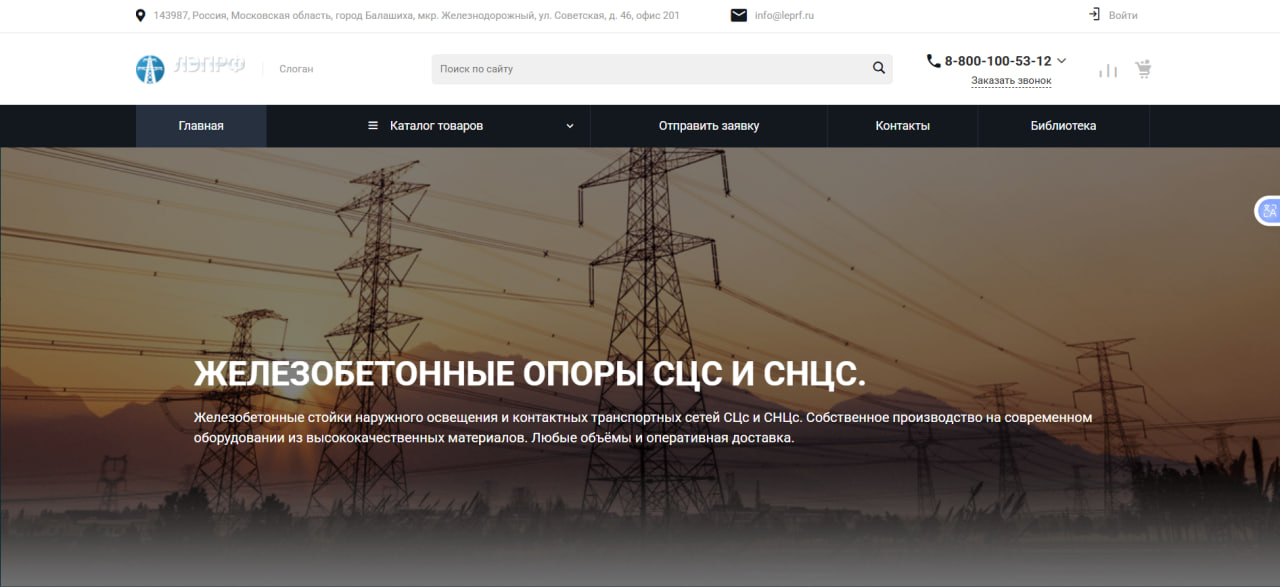
Task: Expand the Каталог товаров chevron arrow
Action: (x=570, y=126)
